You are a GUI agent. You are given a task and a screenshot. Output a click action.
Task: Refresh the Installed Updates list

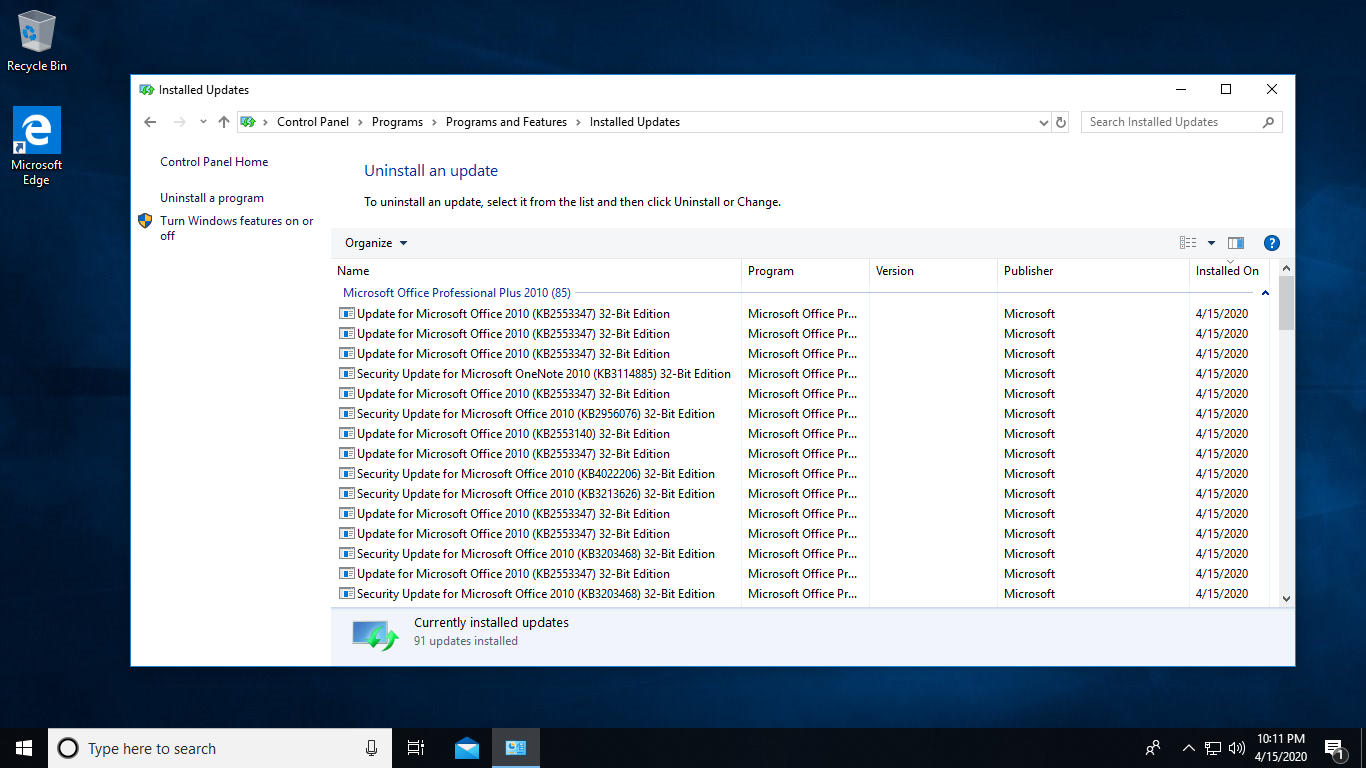pos(1061,122)
